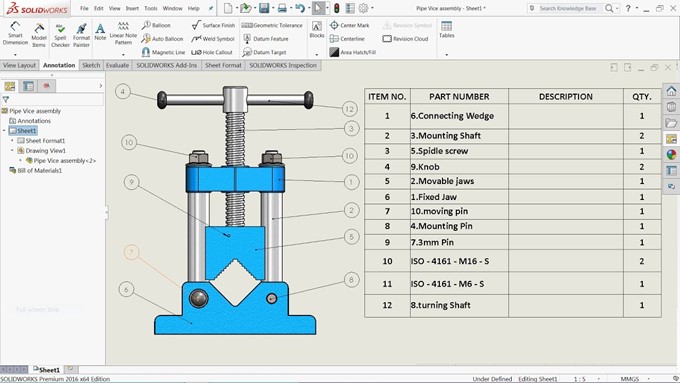680x383 pixels.
Task: Open the Sheet Format tab
Action: 223,65
